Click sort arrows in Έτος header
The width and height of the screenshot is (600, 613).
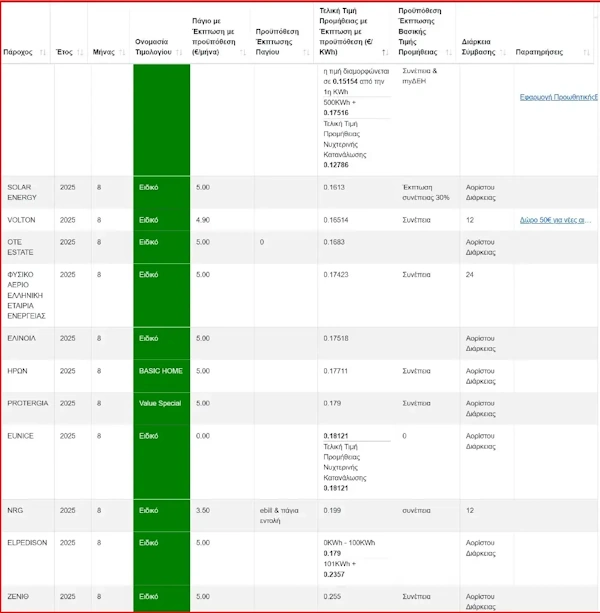81,52
